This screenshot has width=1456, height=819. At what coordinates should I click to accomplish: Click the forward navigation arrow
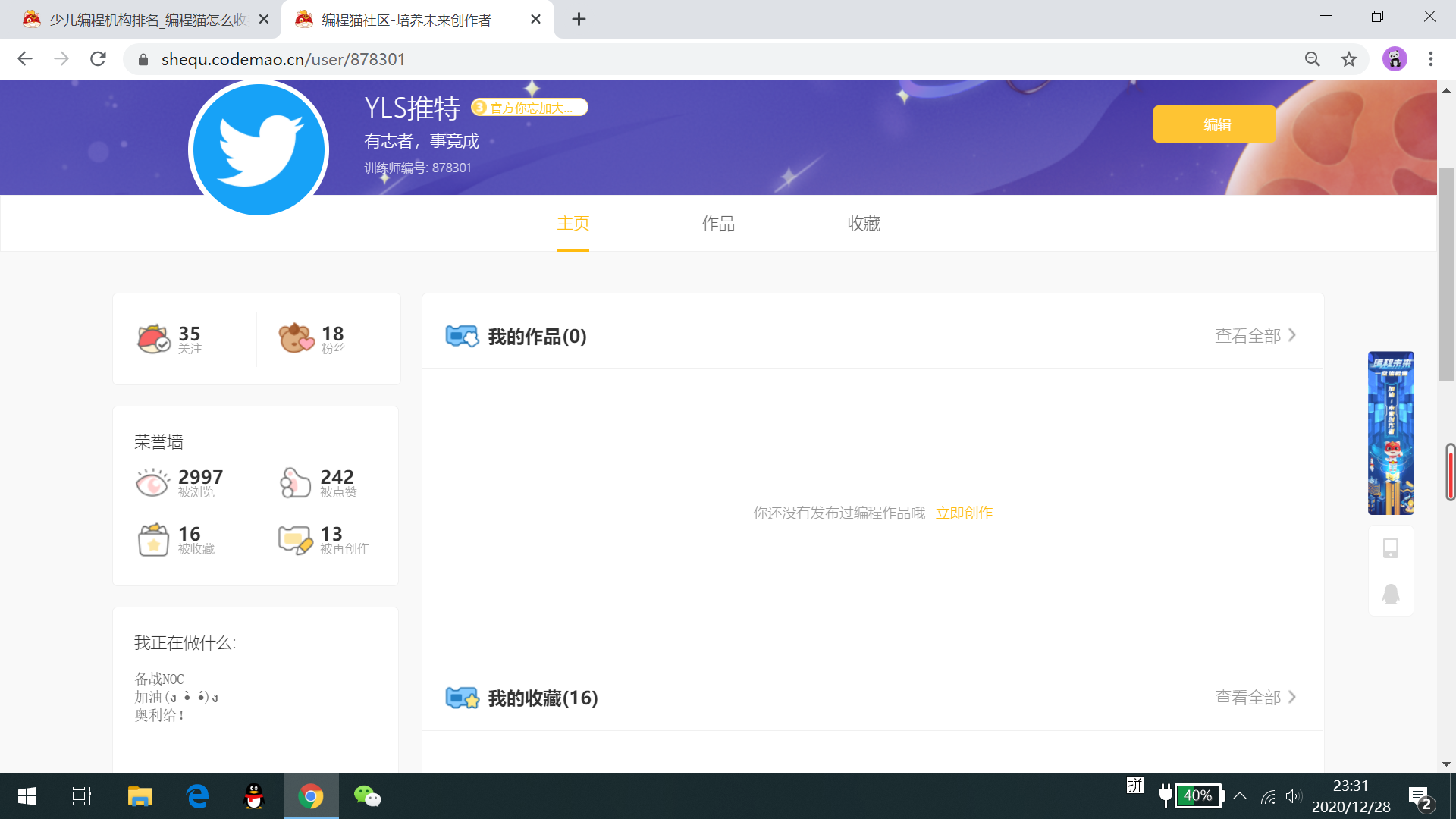pyautogui.click(x=61, y=59)
